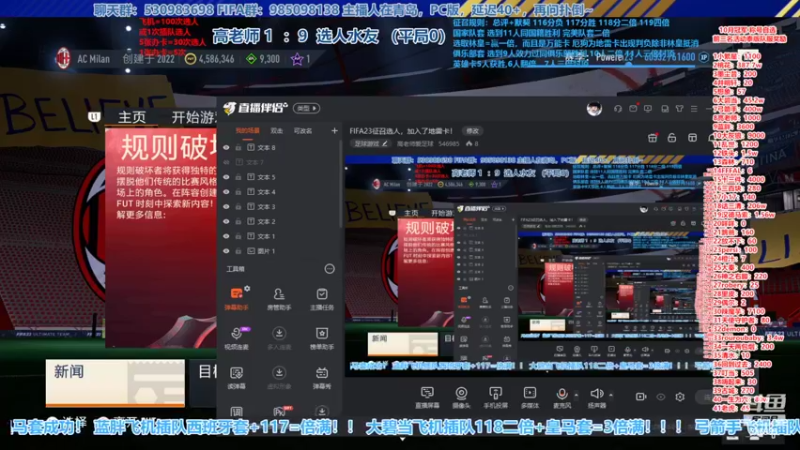Click the 4,586,346 coins balance
800x450 pixels.
tap(209, 59)
